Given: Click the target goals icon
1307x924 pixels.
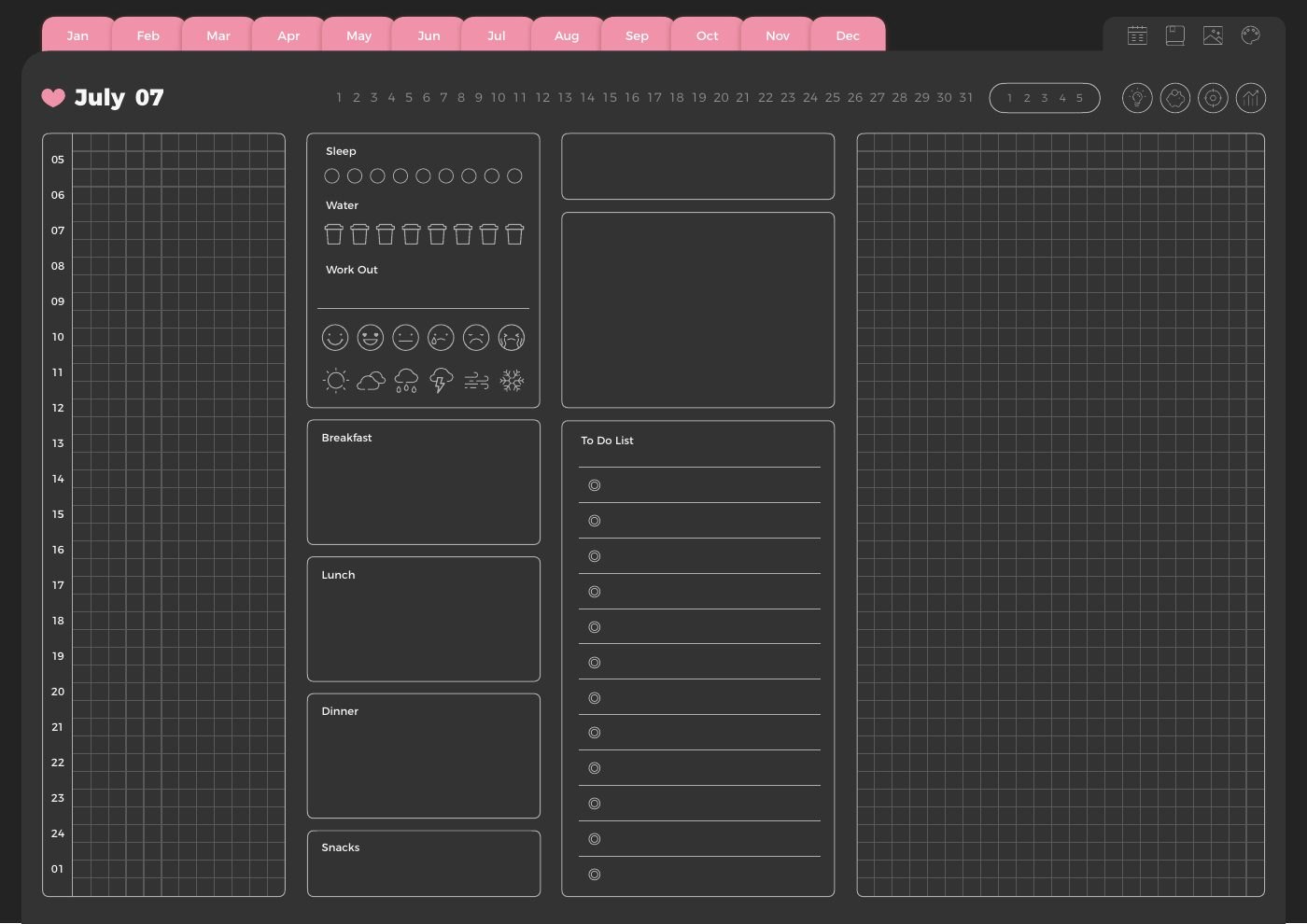Looking at the screenshot, I should (1213, 98).
